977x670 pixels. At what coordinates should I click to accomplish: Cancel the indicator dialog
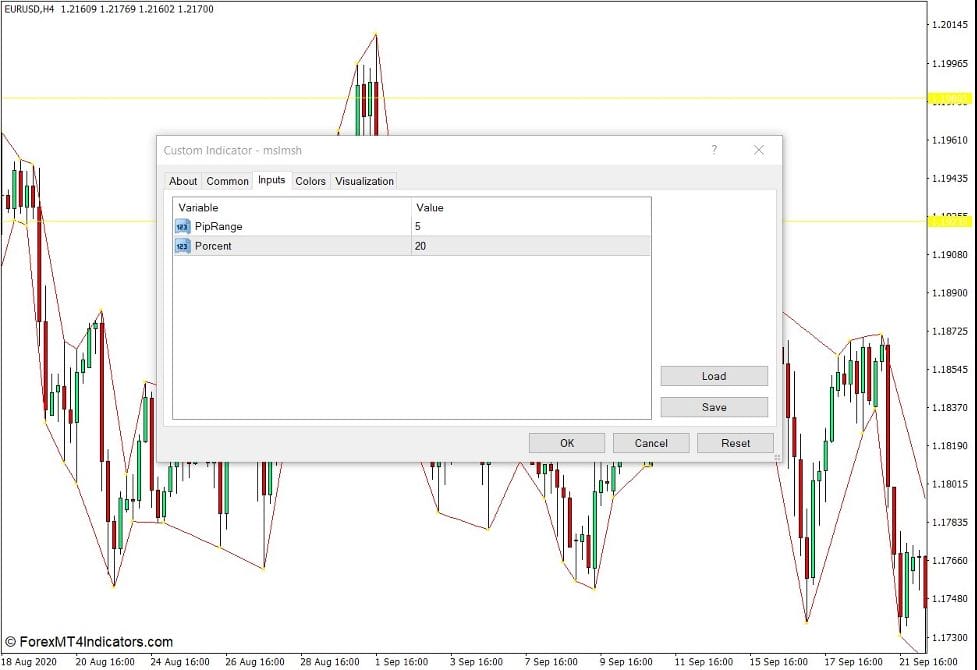tap(651, 443)
